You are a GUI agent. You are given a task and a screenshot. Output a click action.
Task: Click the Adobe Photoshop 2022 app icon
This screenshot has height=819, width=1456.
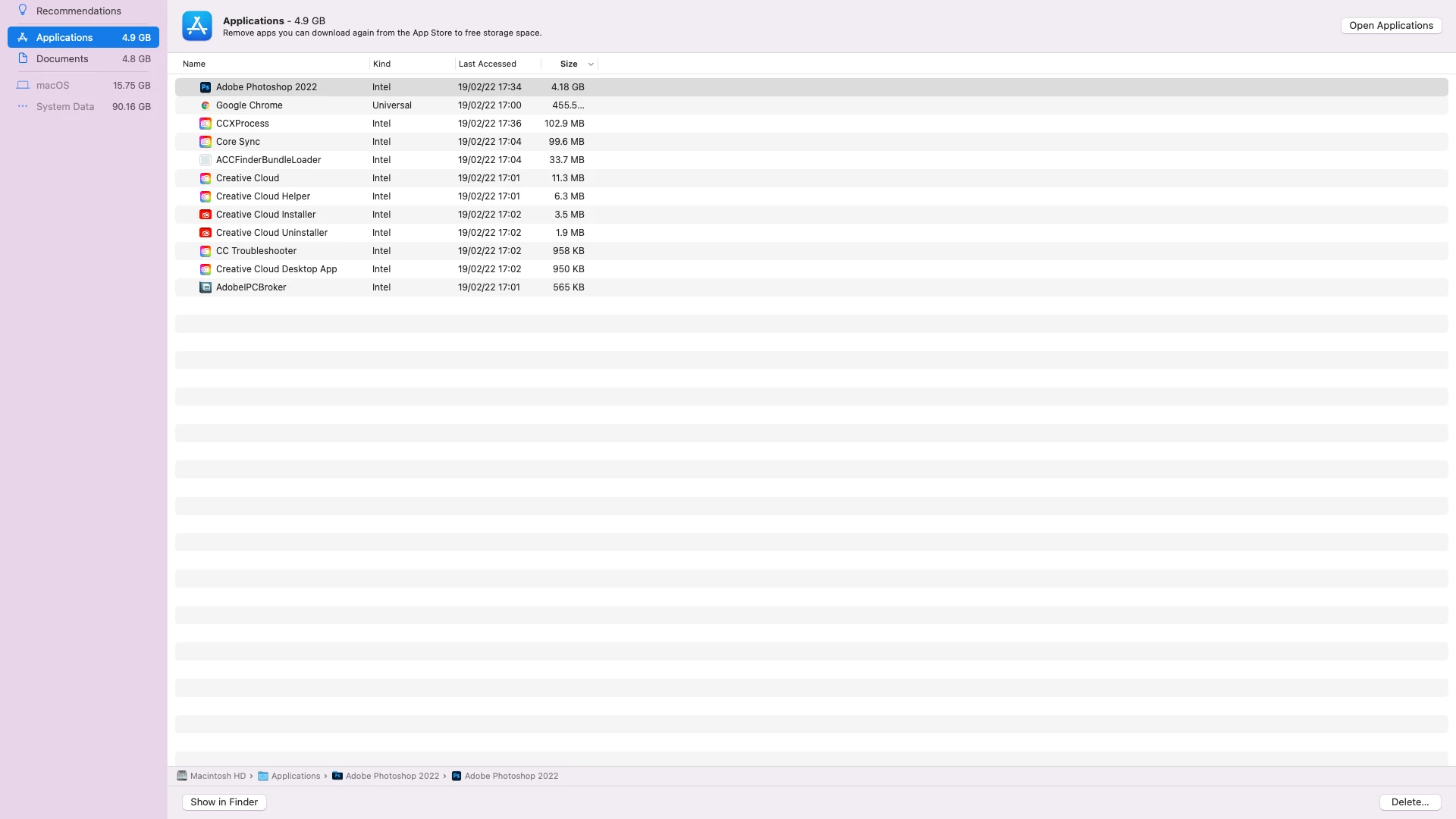coord(205,87)
